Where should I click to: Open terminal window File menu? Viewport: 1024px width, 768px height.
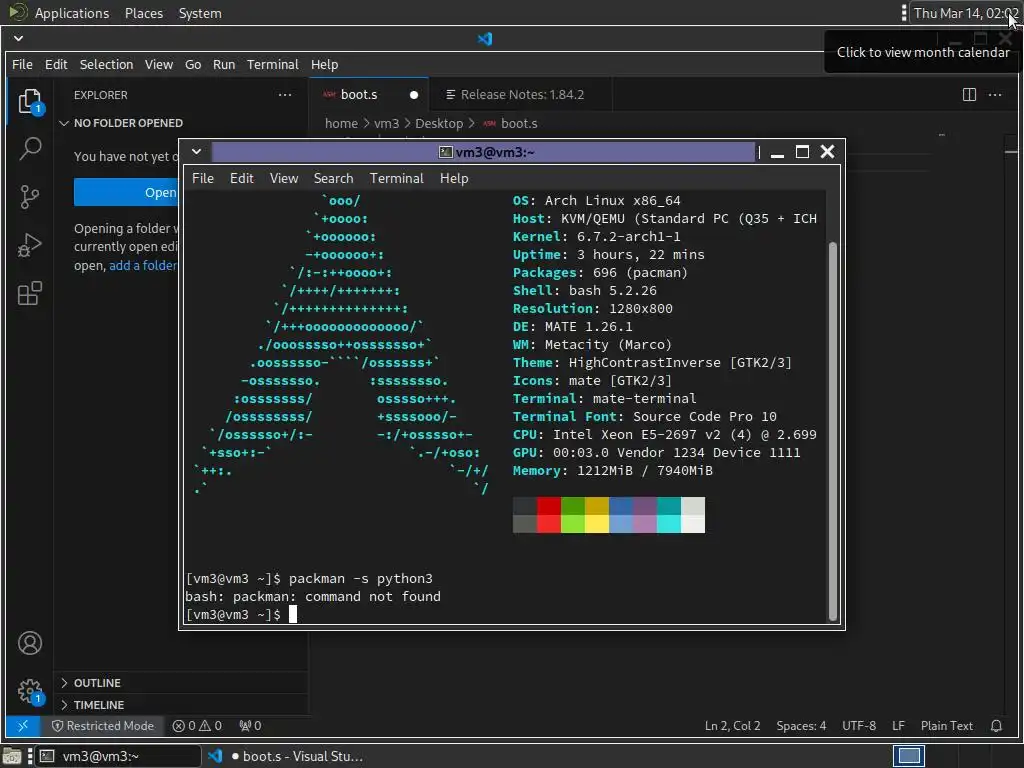point(202,178)
